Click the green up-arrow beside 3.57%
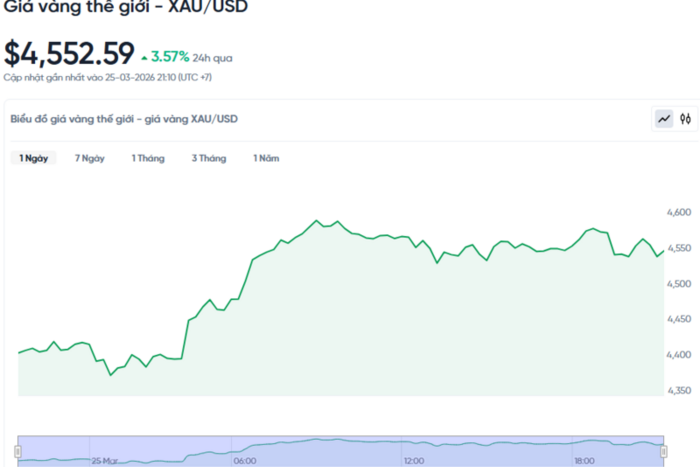 tap(145, 57)
